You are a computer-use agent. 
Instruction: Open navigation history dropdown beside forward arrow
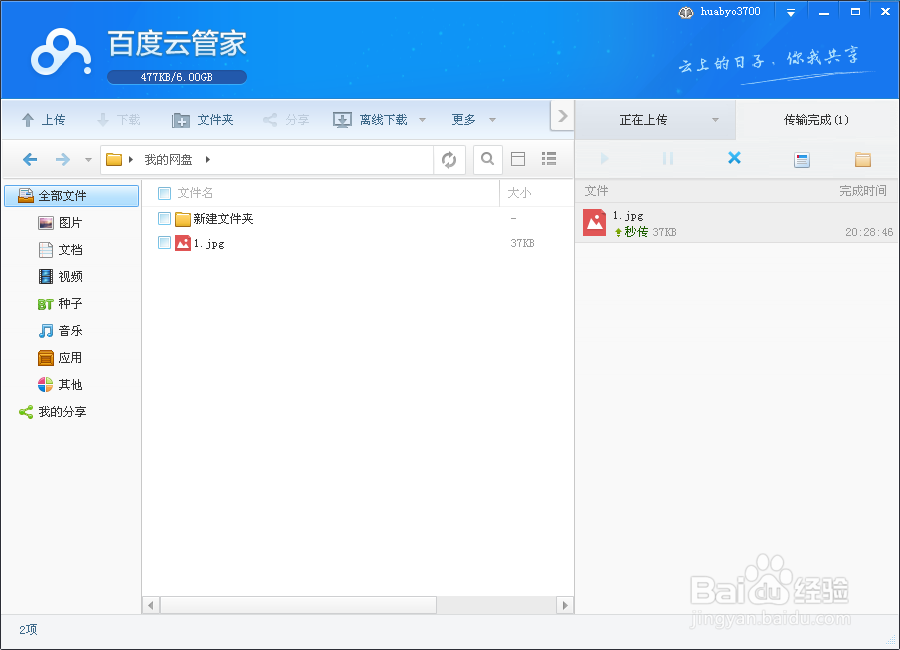(87, 159)
